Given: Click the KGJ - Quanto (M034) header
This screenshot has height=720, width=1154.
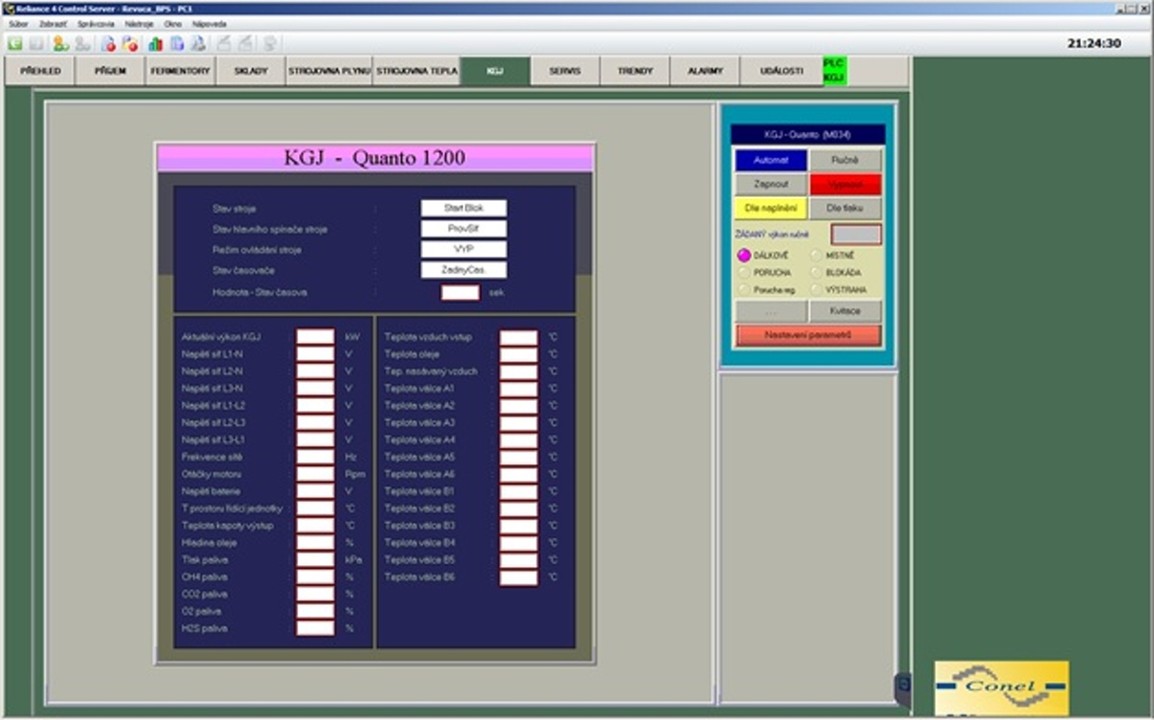Looking at the screenshot, I should pos(807,135).
